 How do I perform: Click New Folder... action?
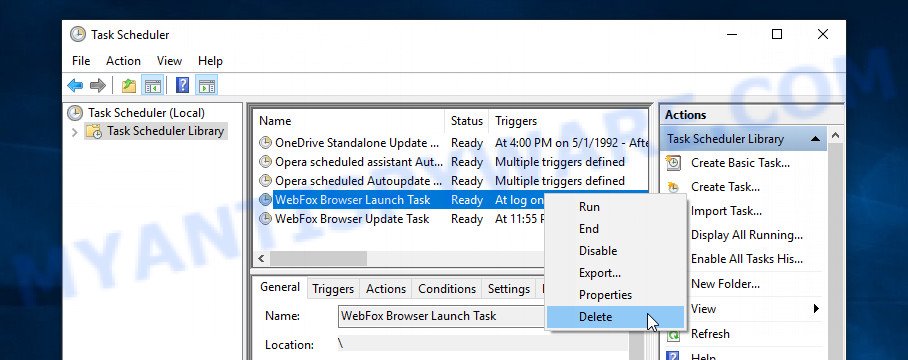pyautogui.click(x=725, y=284)
